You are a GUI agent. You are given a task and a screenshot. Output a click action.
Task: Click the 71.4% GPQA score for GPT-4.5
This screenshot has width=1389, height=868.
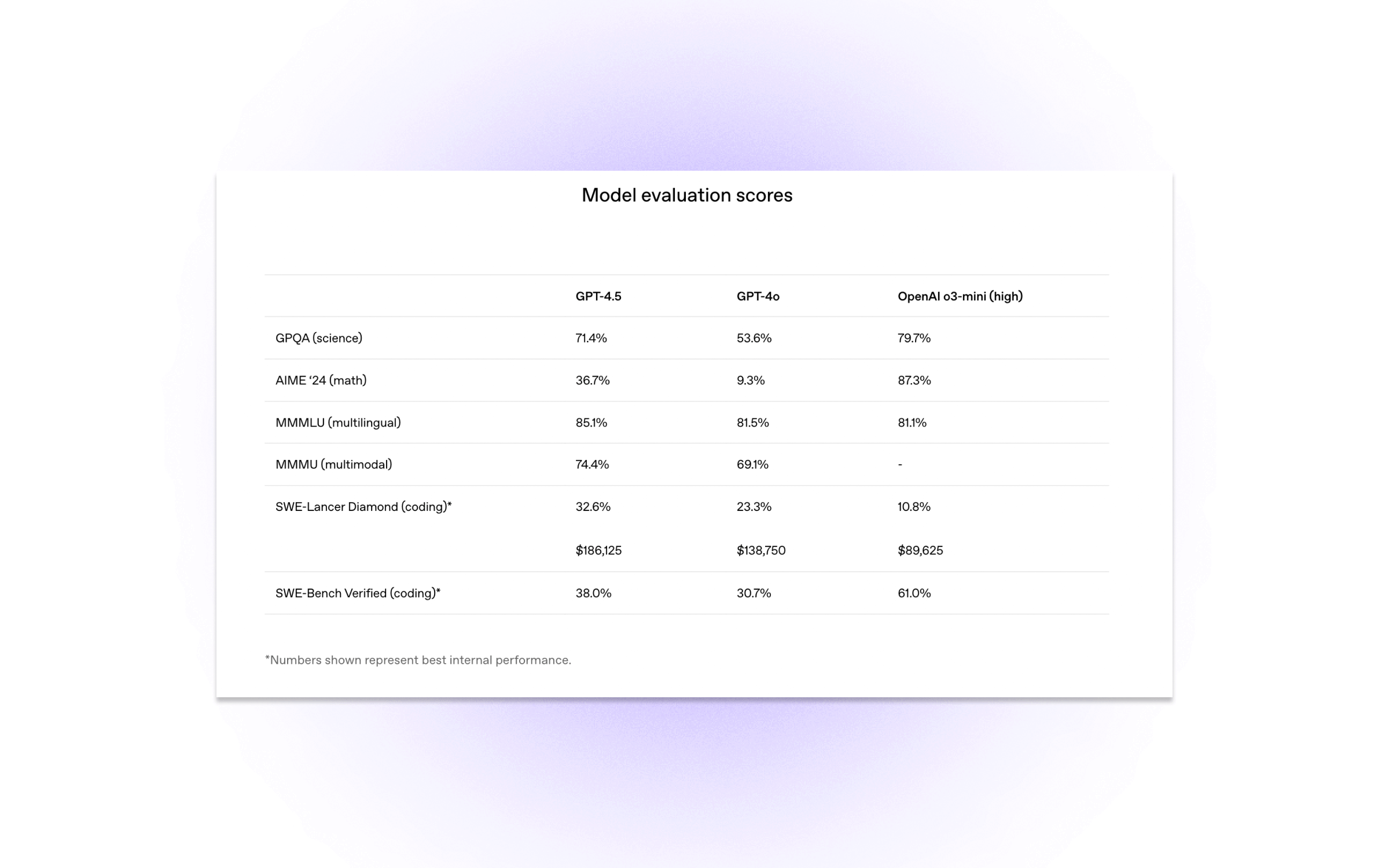[x=591, y=338]
